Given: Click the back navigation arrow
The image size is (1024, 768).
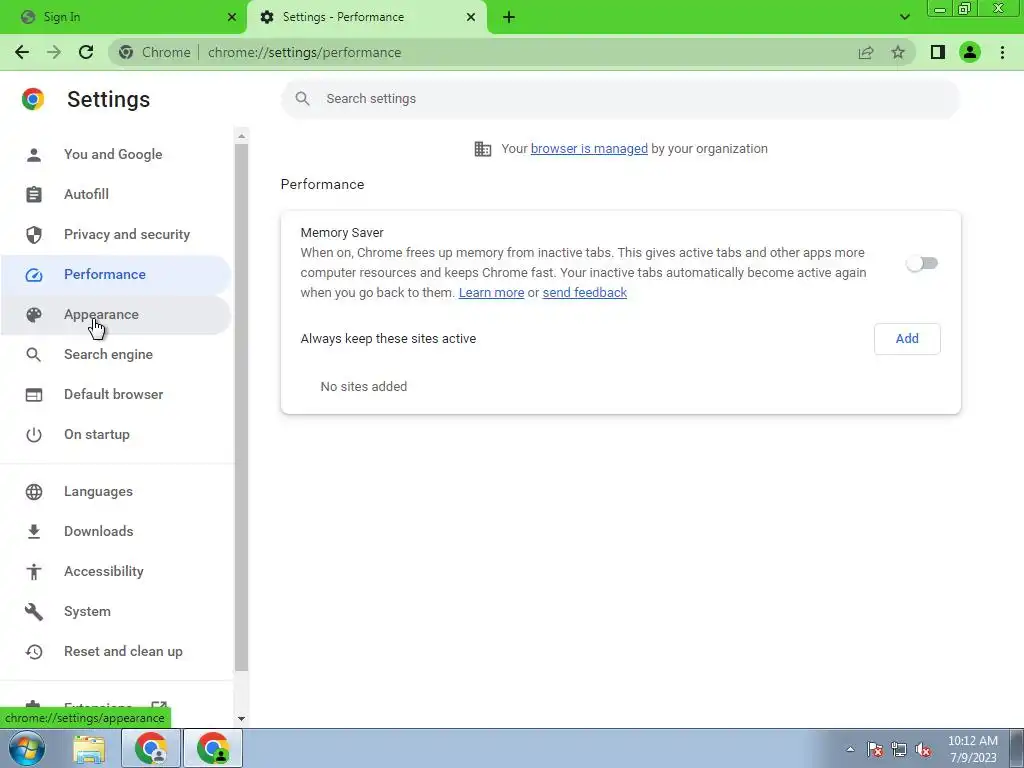Looking at the screenshot, I should [x=22, y=52].
